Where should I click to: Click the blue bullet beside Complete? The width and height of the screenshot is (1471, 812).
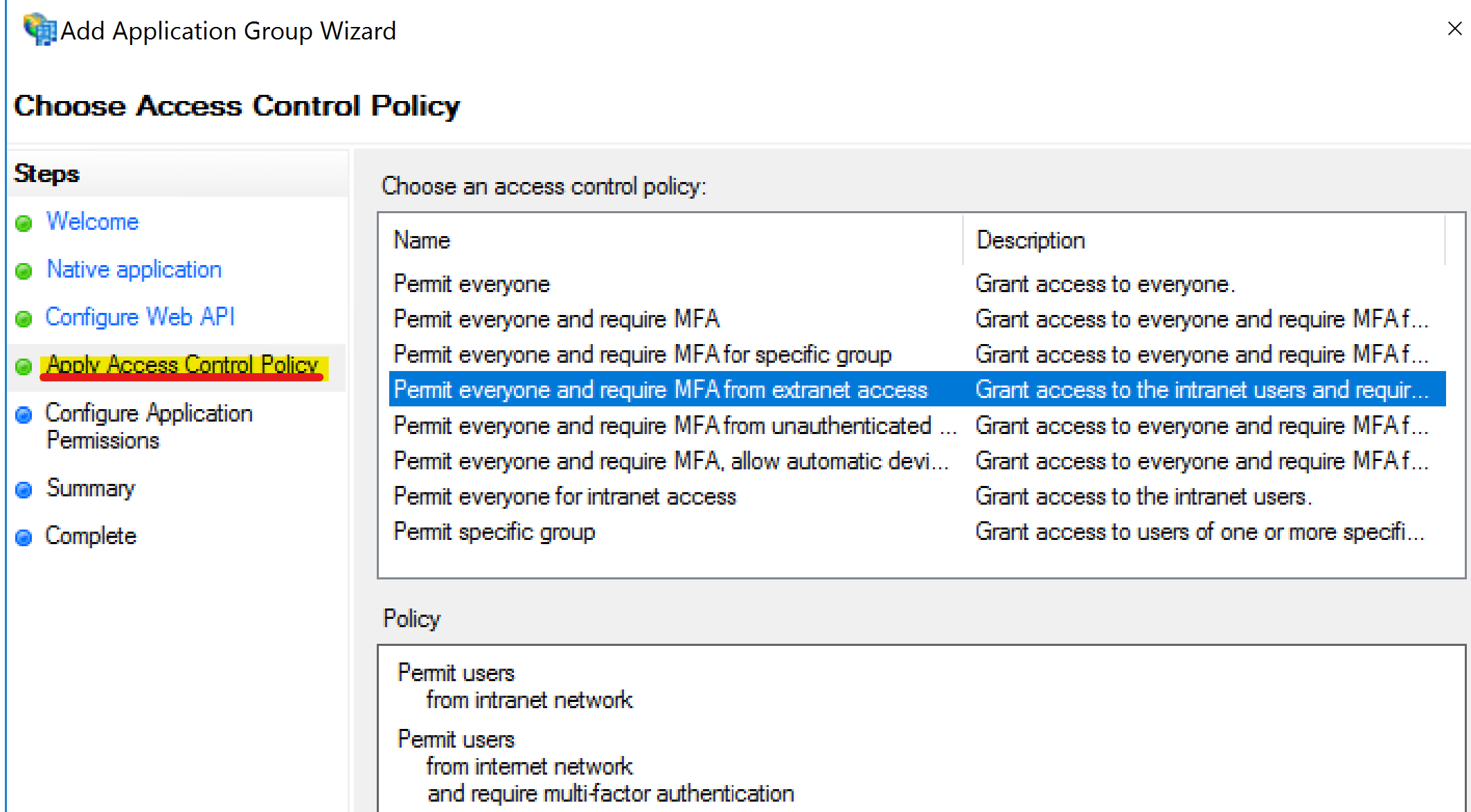click(x=24, y=538)
